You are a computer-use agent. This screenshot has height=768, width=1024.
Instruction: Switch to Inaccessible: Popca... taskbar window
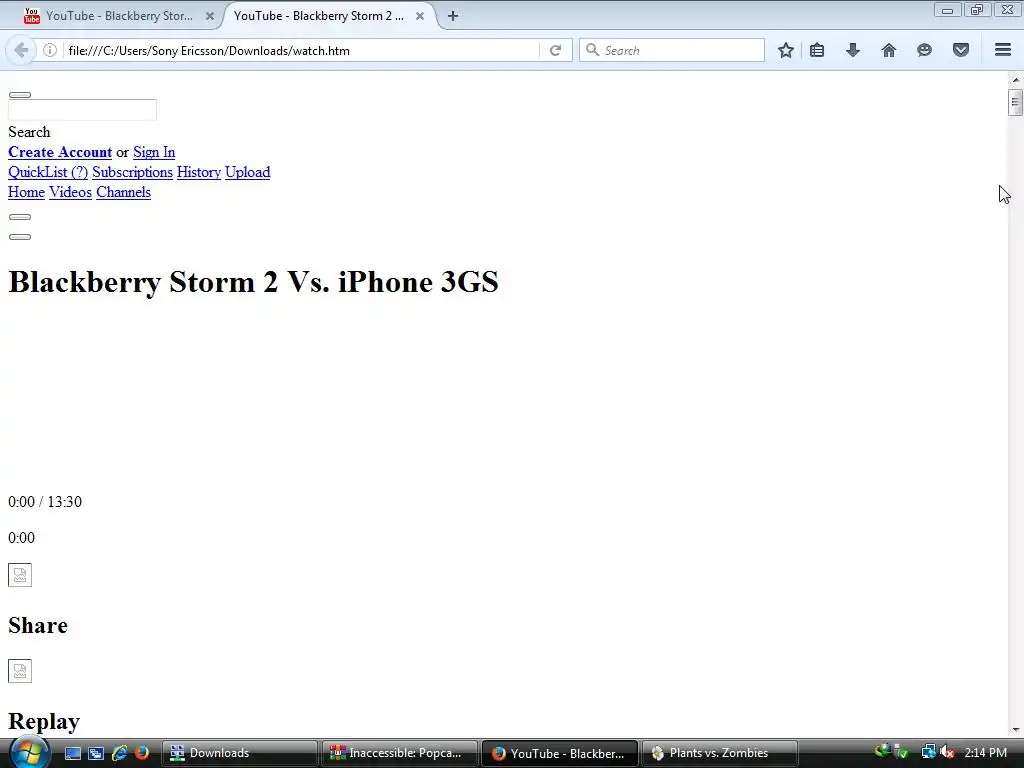click(x=400, y=754)
